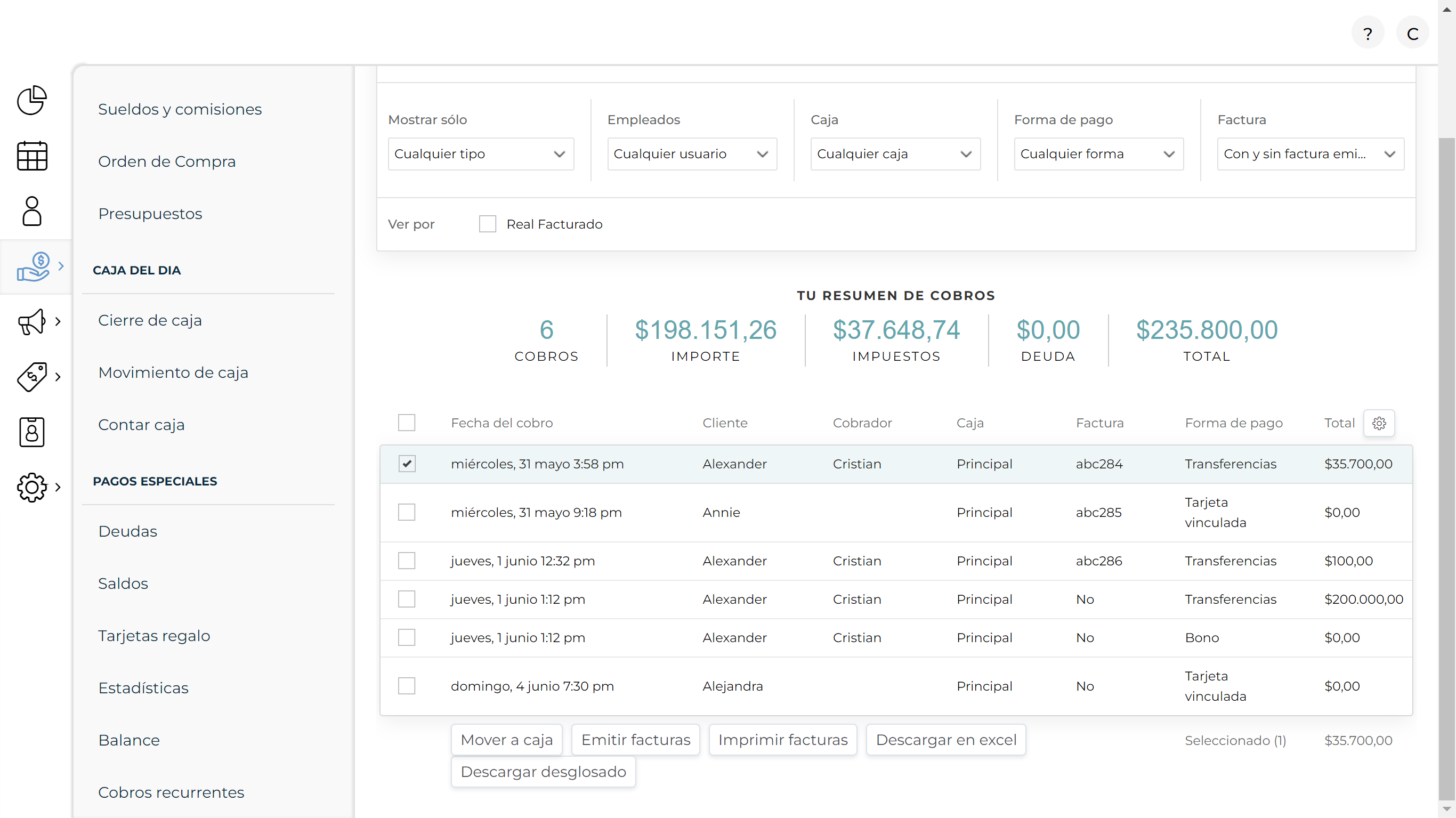Screen dimensions: 1456x818
Task: Expand the marketing submenu chevron
Action: pos(58,322)
